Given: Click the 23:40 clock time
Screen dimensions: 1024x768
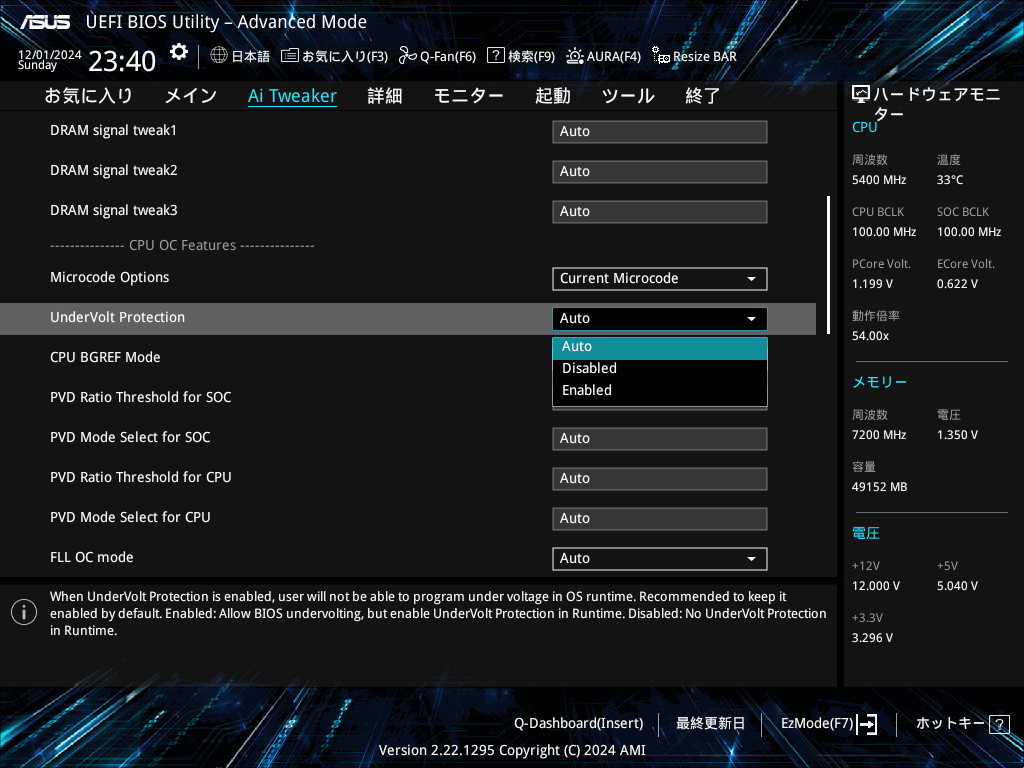Looking at the screenshot, I should click(122, 61).
